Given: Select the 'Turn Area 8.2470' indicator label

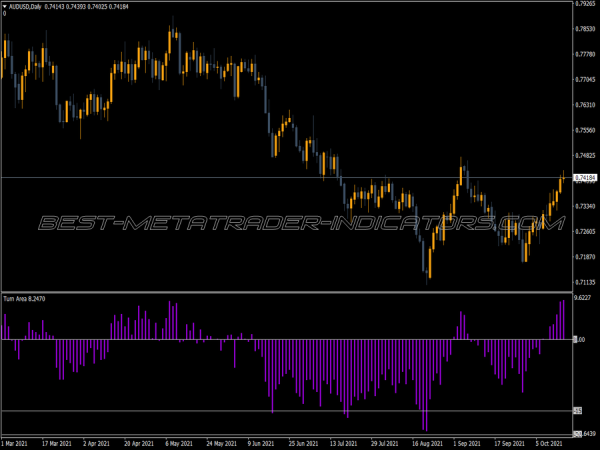Looking at the screenshot, I should point(24,298).
